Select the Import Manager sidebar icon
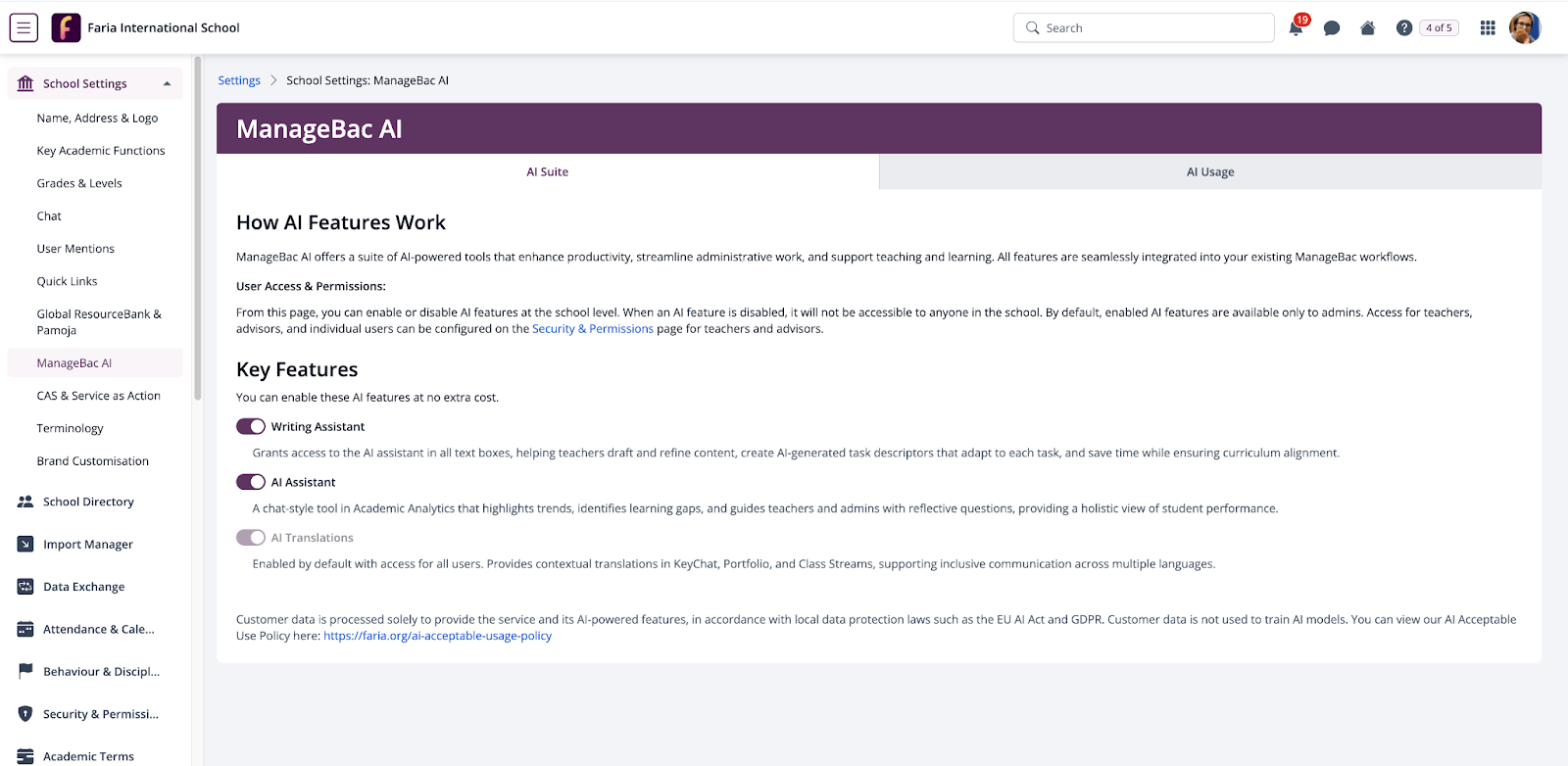Viewport: 1568px width, 766px height. (x=24, y=544)
